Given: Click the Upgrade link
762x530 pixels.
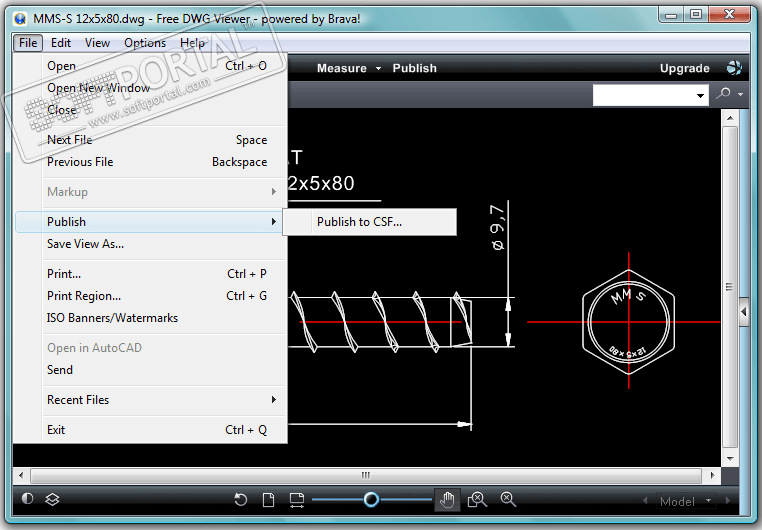Looking at the screenshot, I should (684, 68).
